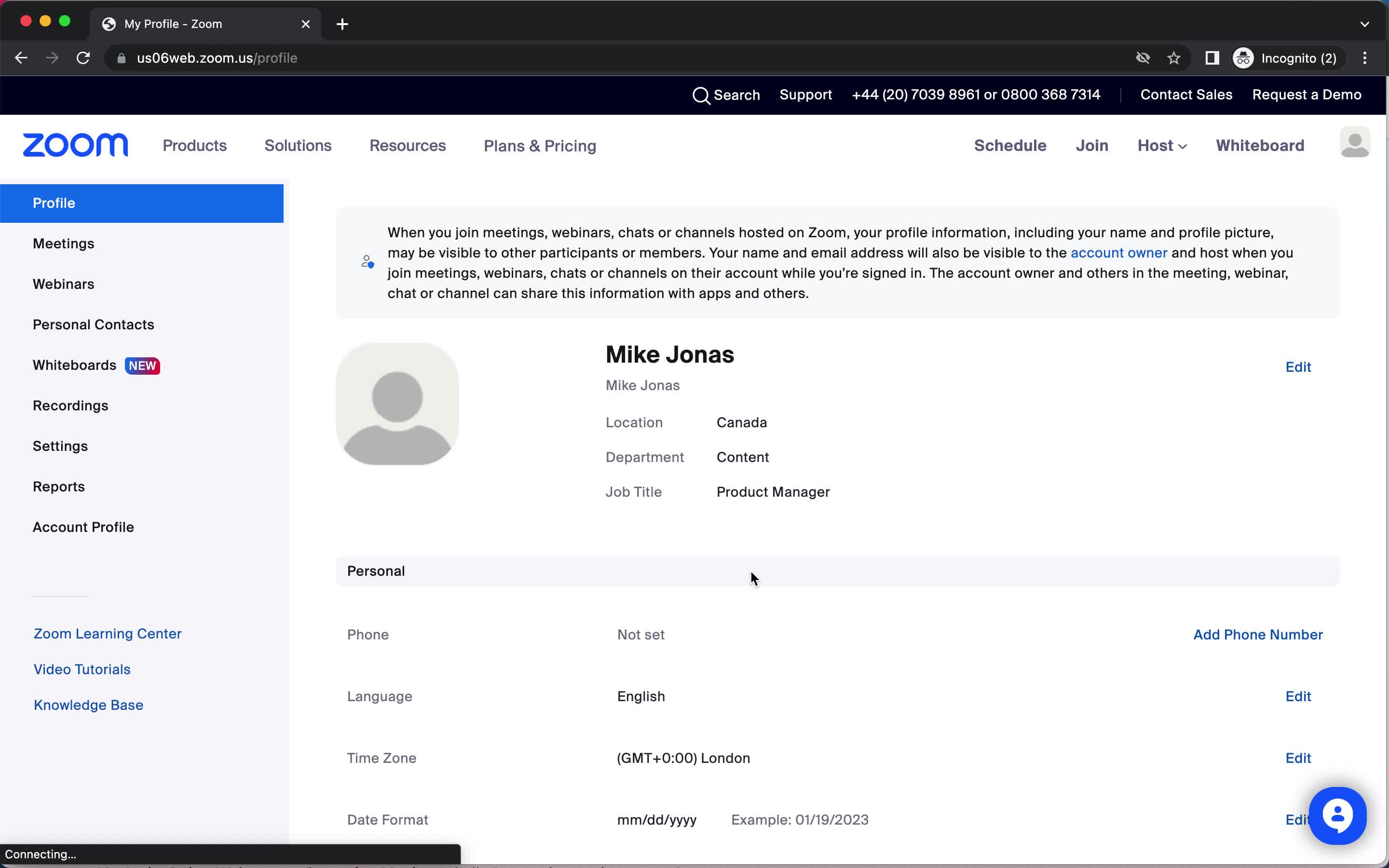
Task: Click Add Phone Number
Action: click(x=1258, y=635)
